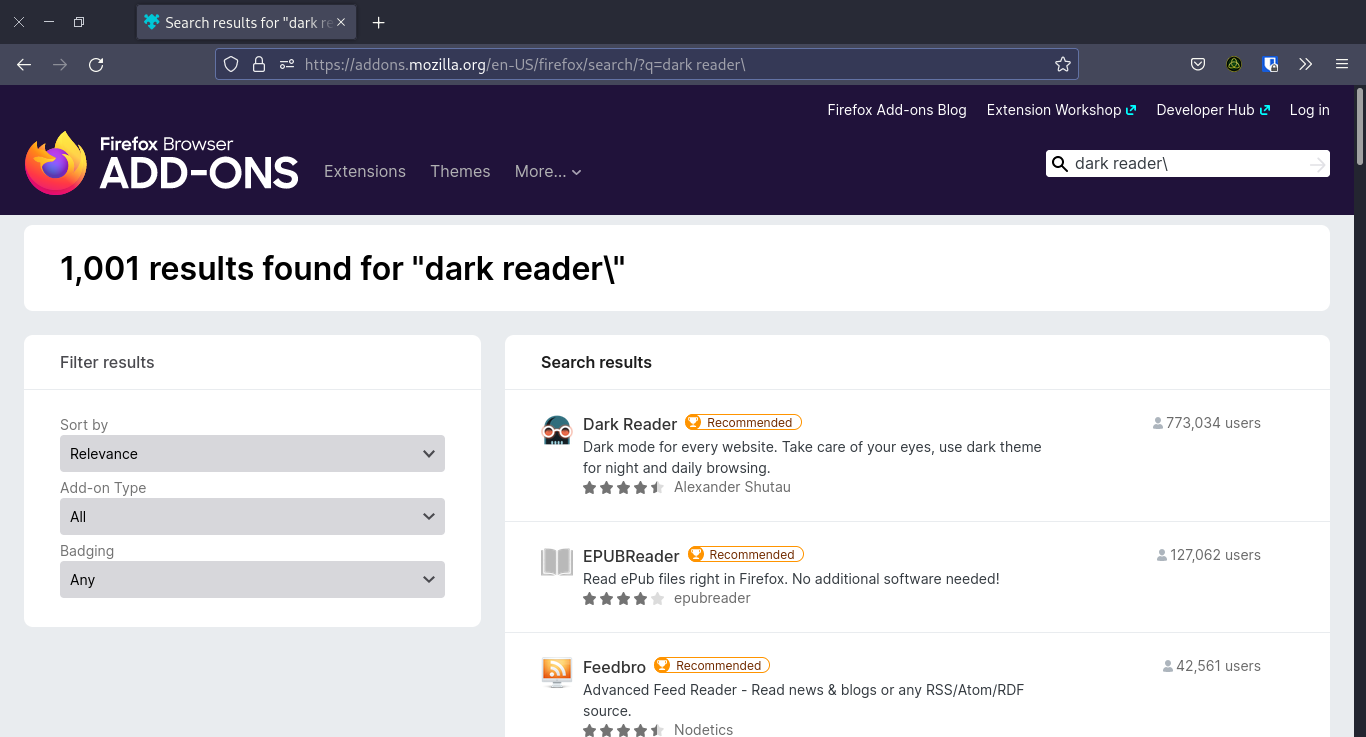Open the blue shield Bitwarden extension icon
This screenshot has width=1366, height=737.
pyautogui.click(x=1270, y=64)
